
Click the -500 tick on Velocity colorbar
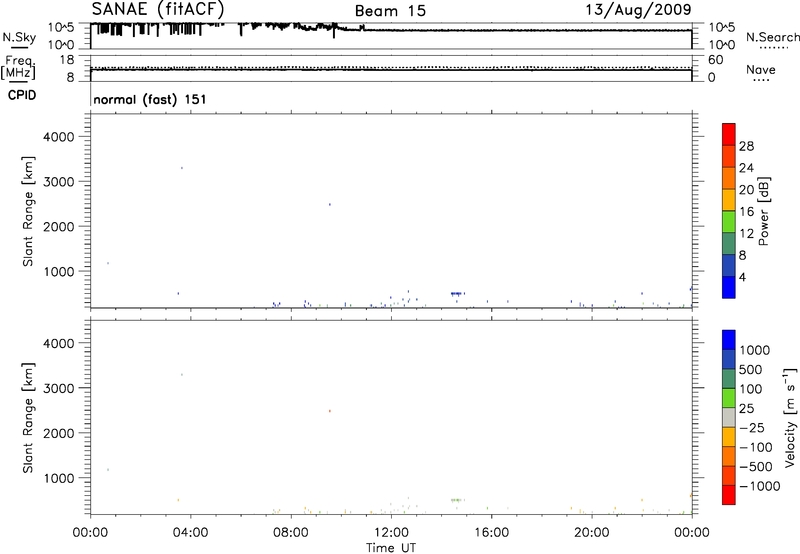click(x=756, y=466)
